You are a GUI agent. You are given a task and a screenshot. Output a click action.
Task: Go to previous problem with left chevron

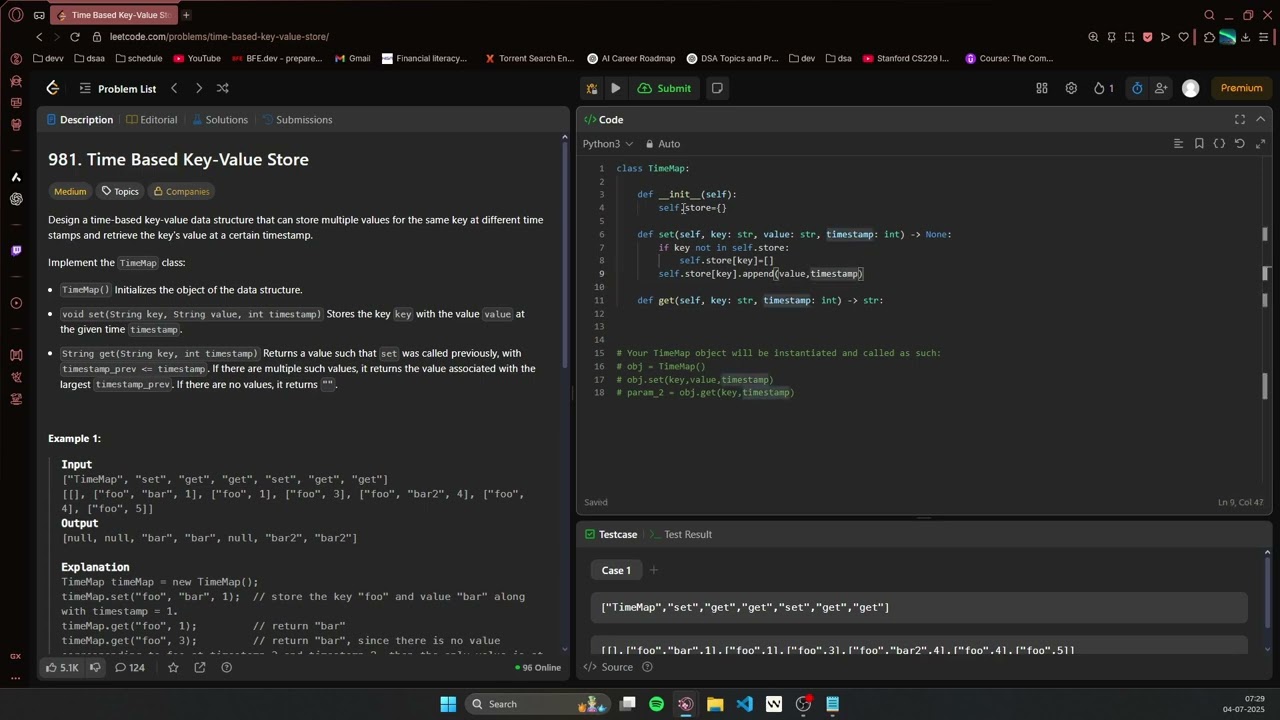coord(174,88)
